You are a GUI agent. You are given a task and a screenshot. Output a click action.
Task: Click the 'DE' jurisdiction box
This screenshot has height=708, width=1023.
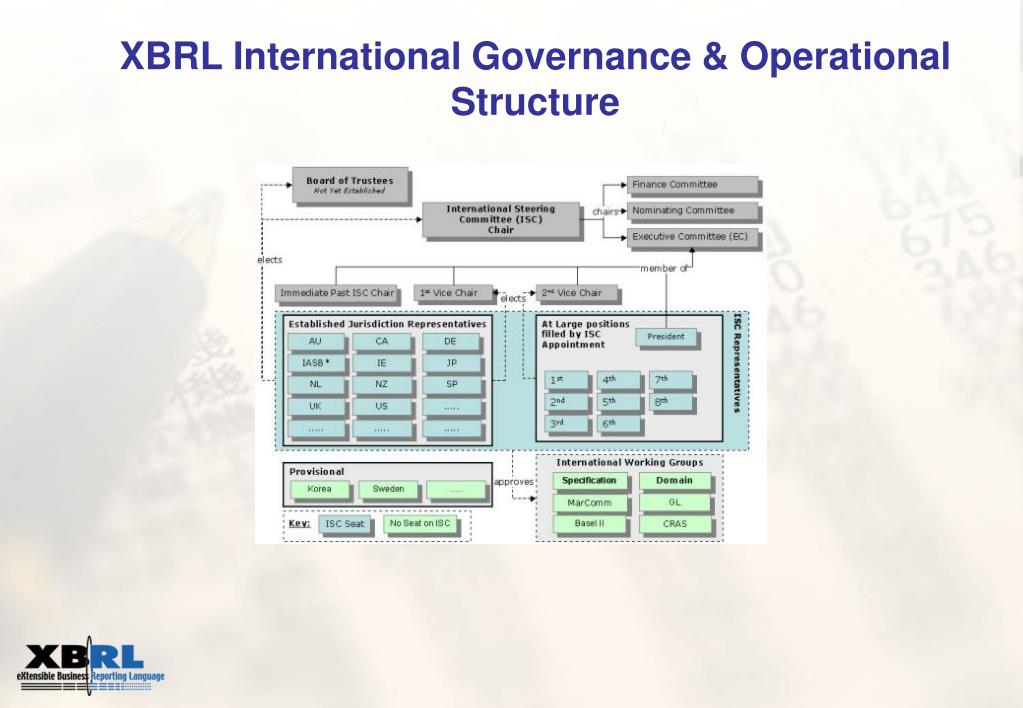pyautogui.click(x=450, y=341)
